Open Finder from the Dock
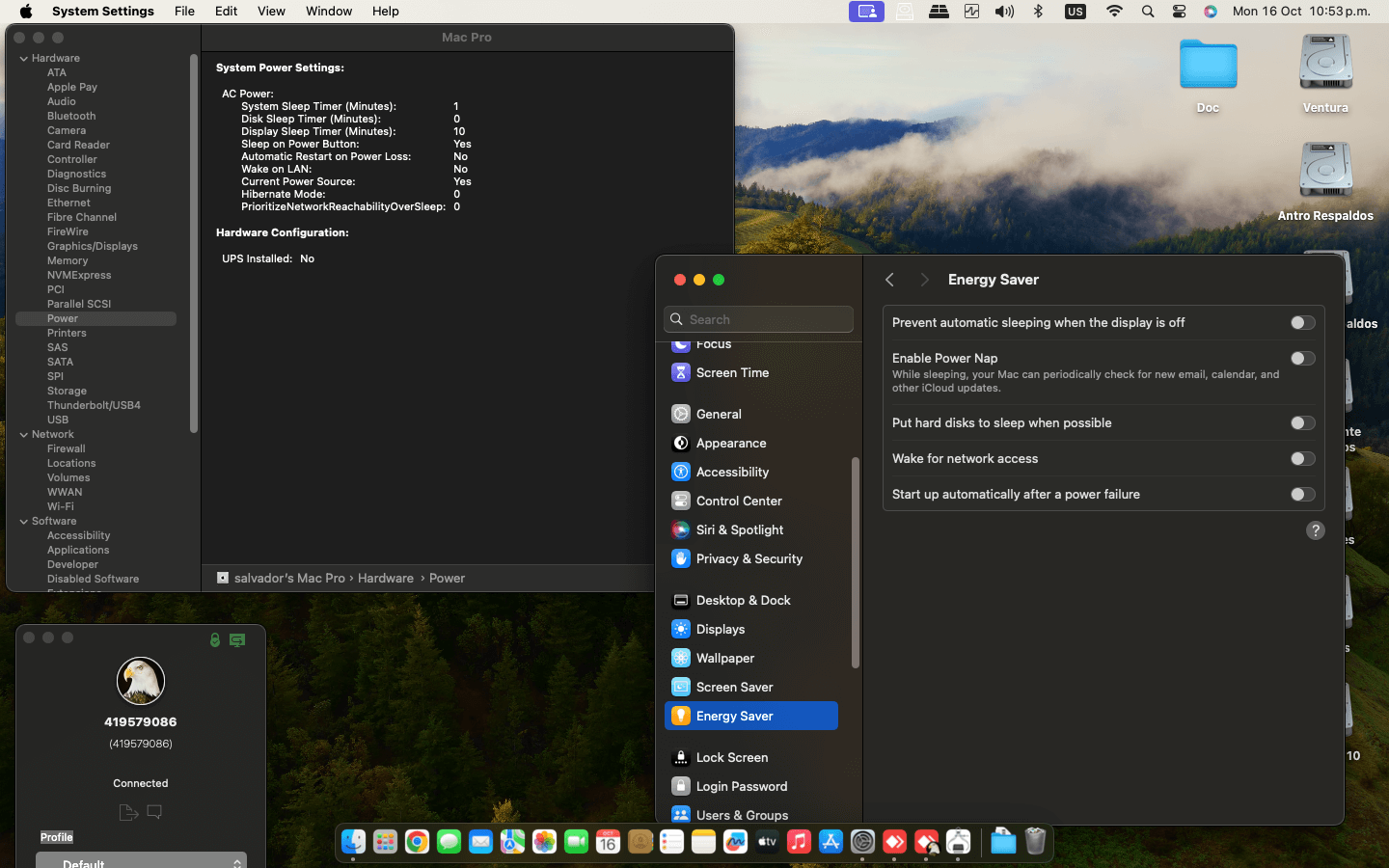This screenshot has height=868, width=1389. pyautogui.click(x=353, y=842)
